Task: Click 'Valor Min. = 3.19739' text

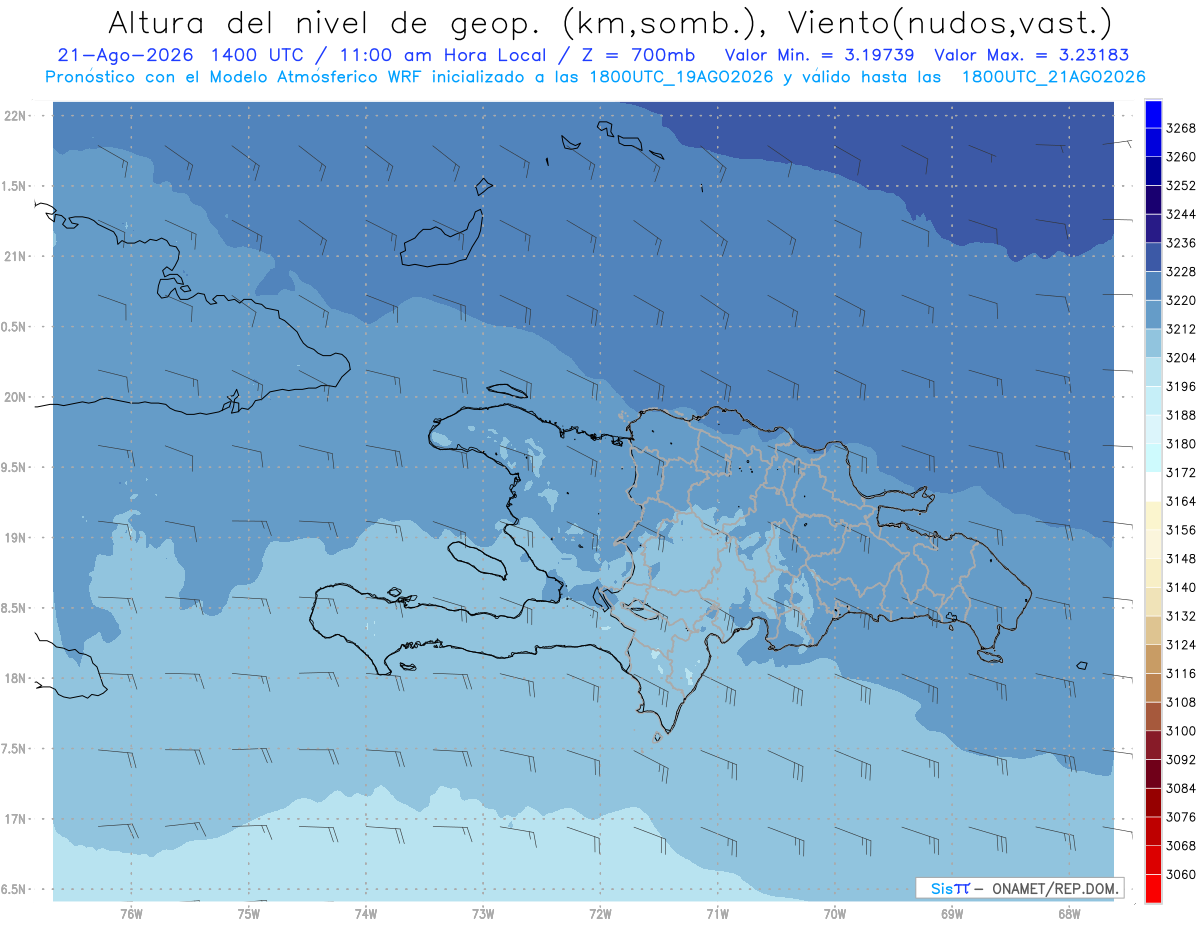Action: (820, 56)
